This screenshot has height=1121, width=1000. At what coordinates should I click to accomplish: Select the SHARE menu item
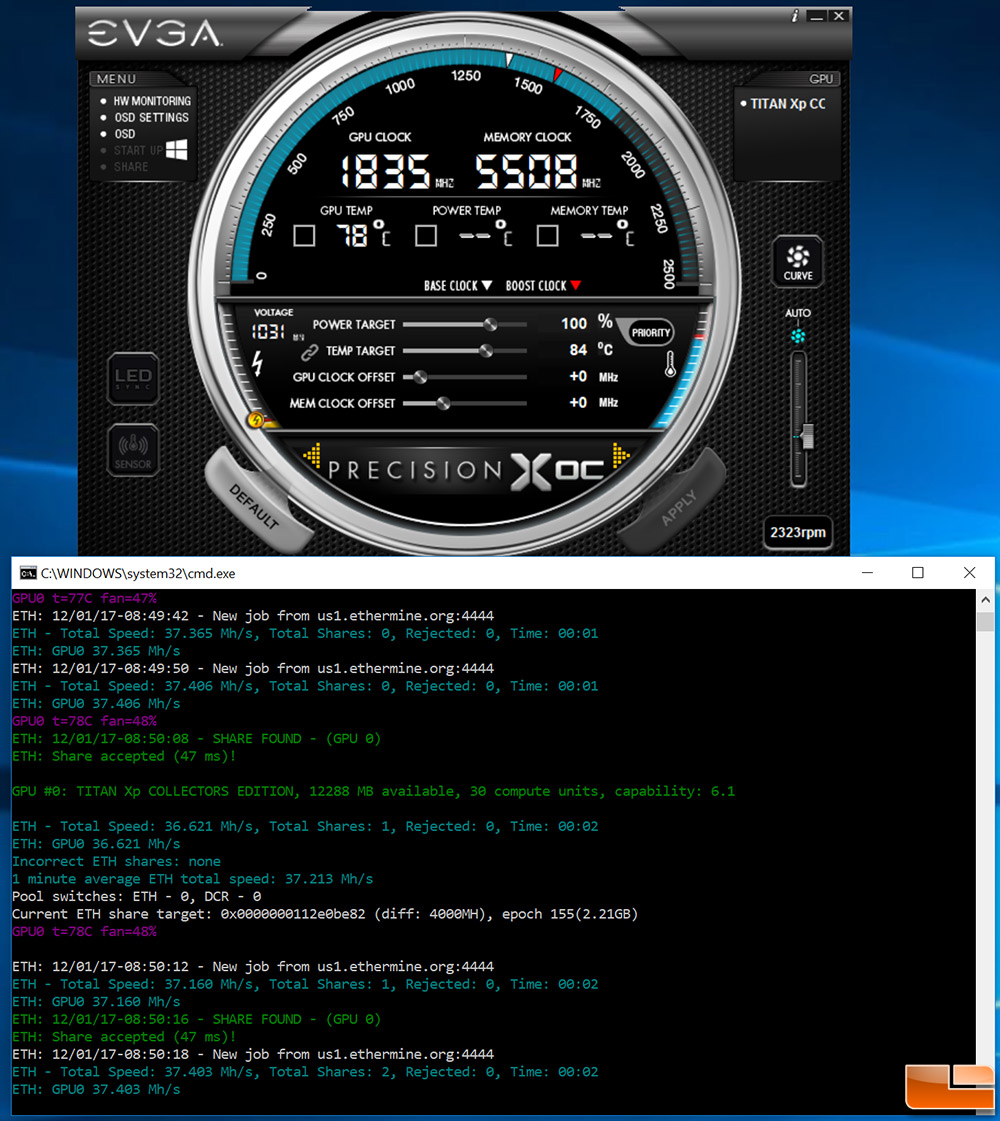pyautogui.click(x=131, y=167)
